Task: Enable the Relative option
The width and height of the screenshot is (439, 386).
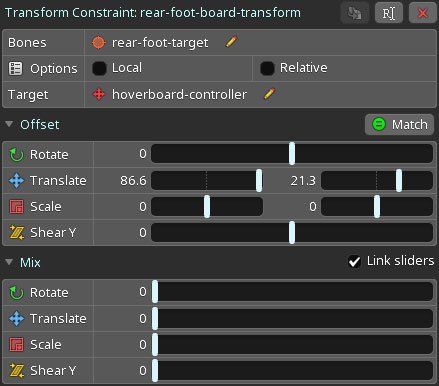Action: point(267,68)
